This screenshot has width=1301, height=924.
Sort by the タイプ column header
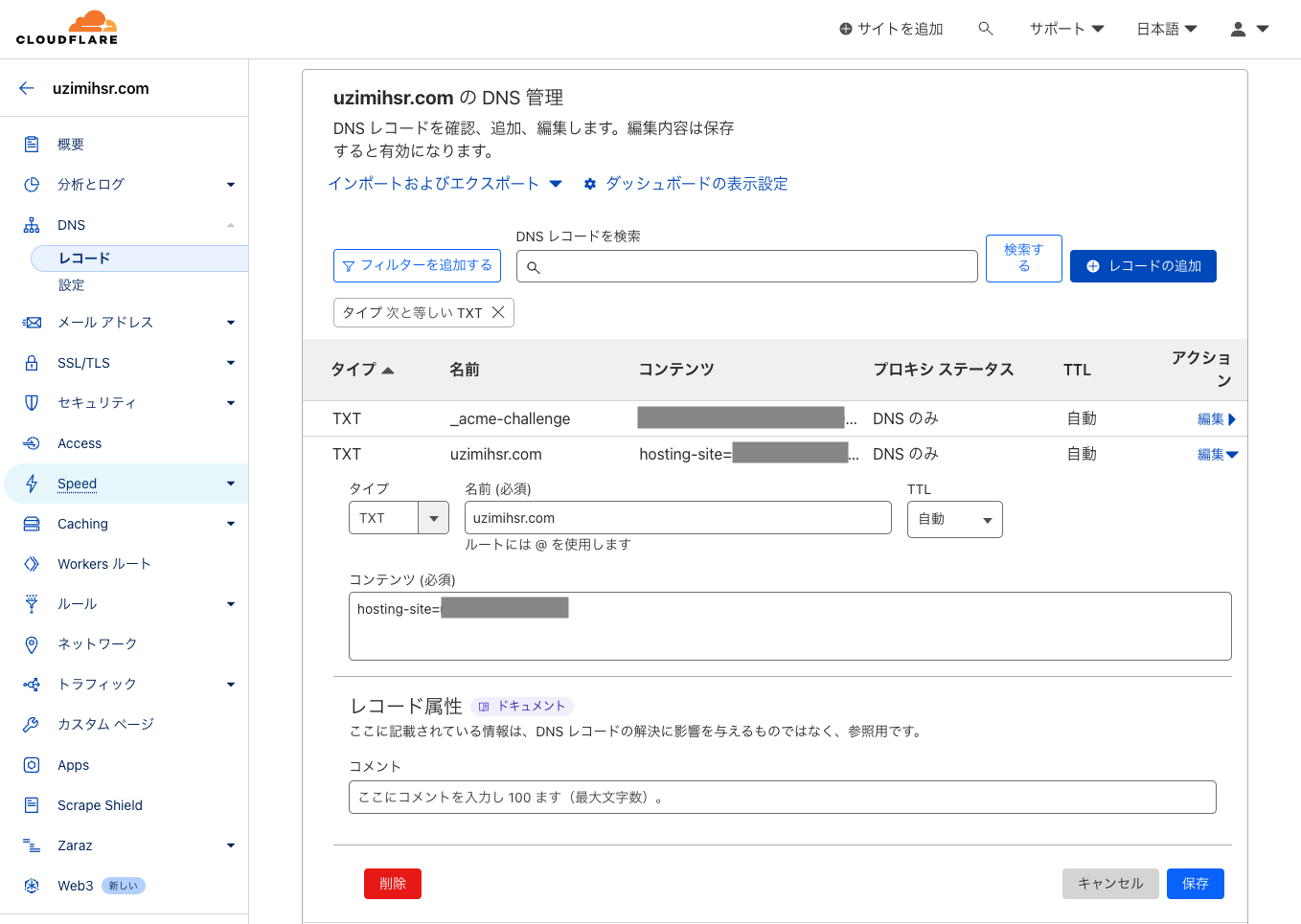362,370
